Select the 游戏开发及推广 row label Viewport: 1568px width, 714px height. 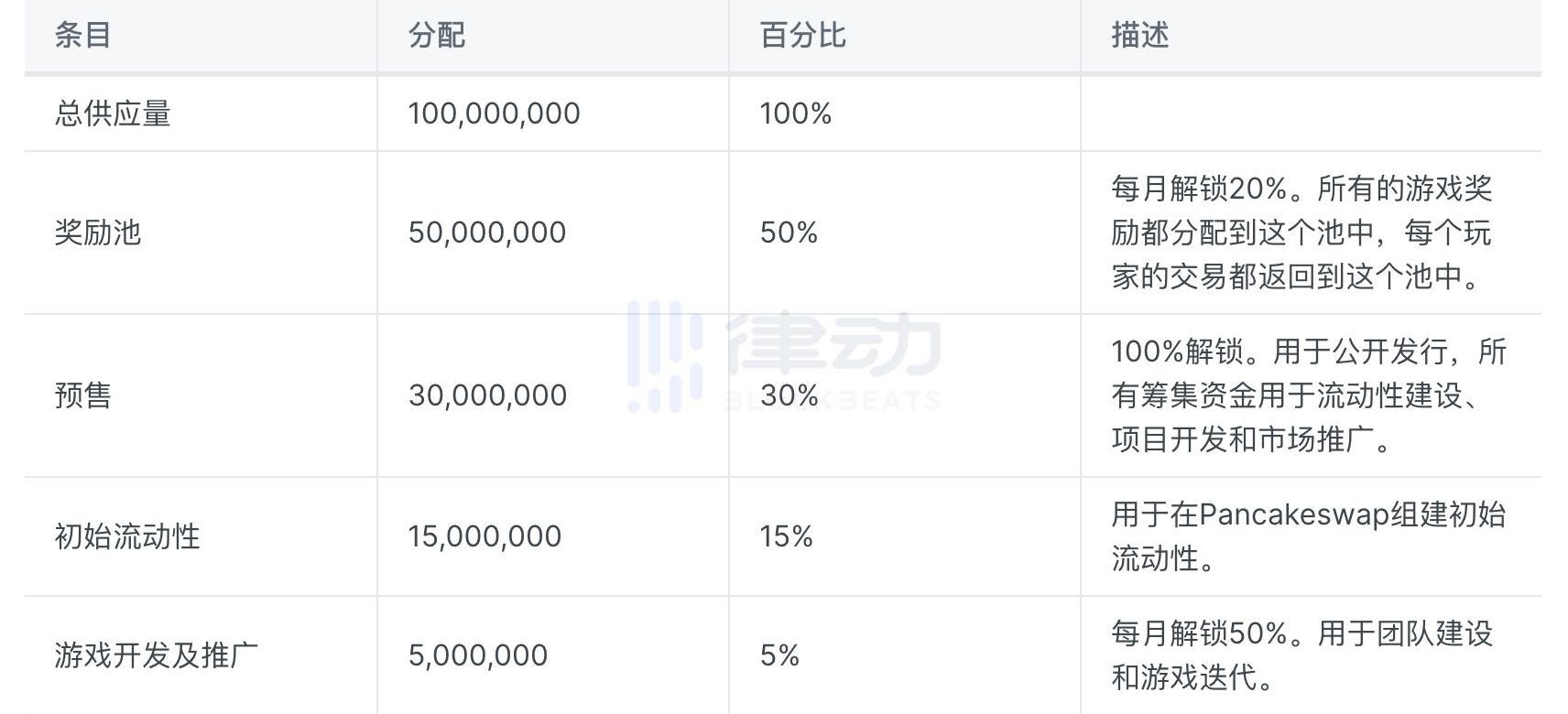pyautogui.click(x=157, y=655)
